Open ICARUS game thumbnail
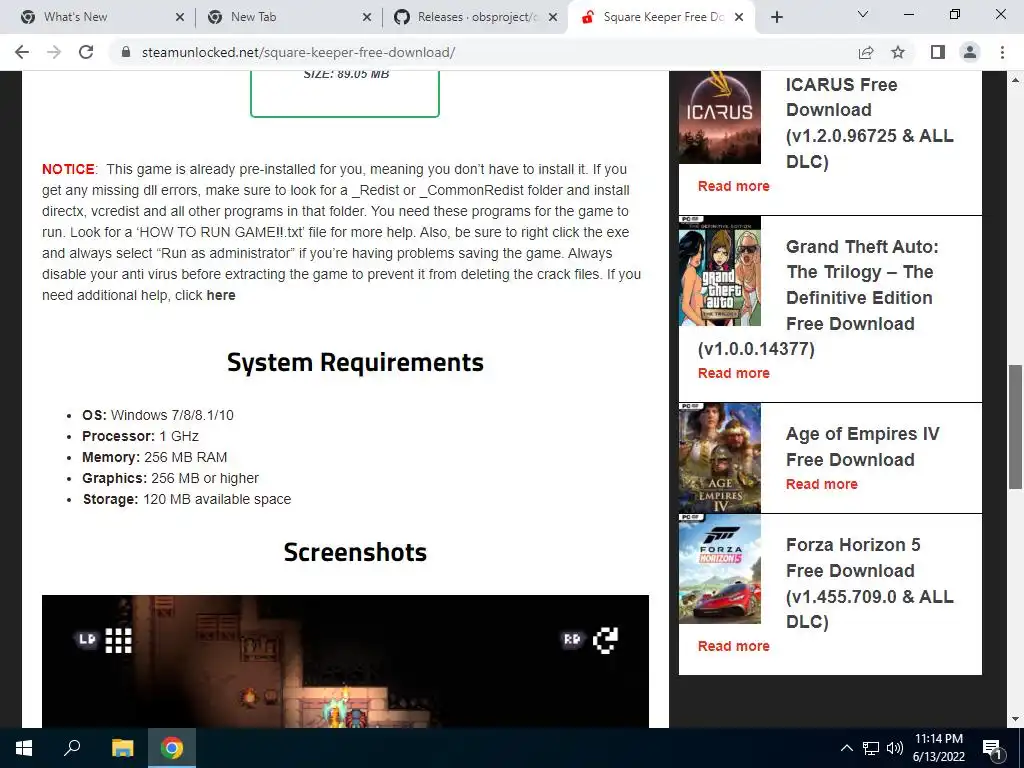Image resolution: width=1024 pixels, height=768 pixels. [720, 118]
